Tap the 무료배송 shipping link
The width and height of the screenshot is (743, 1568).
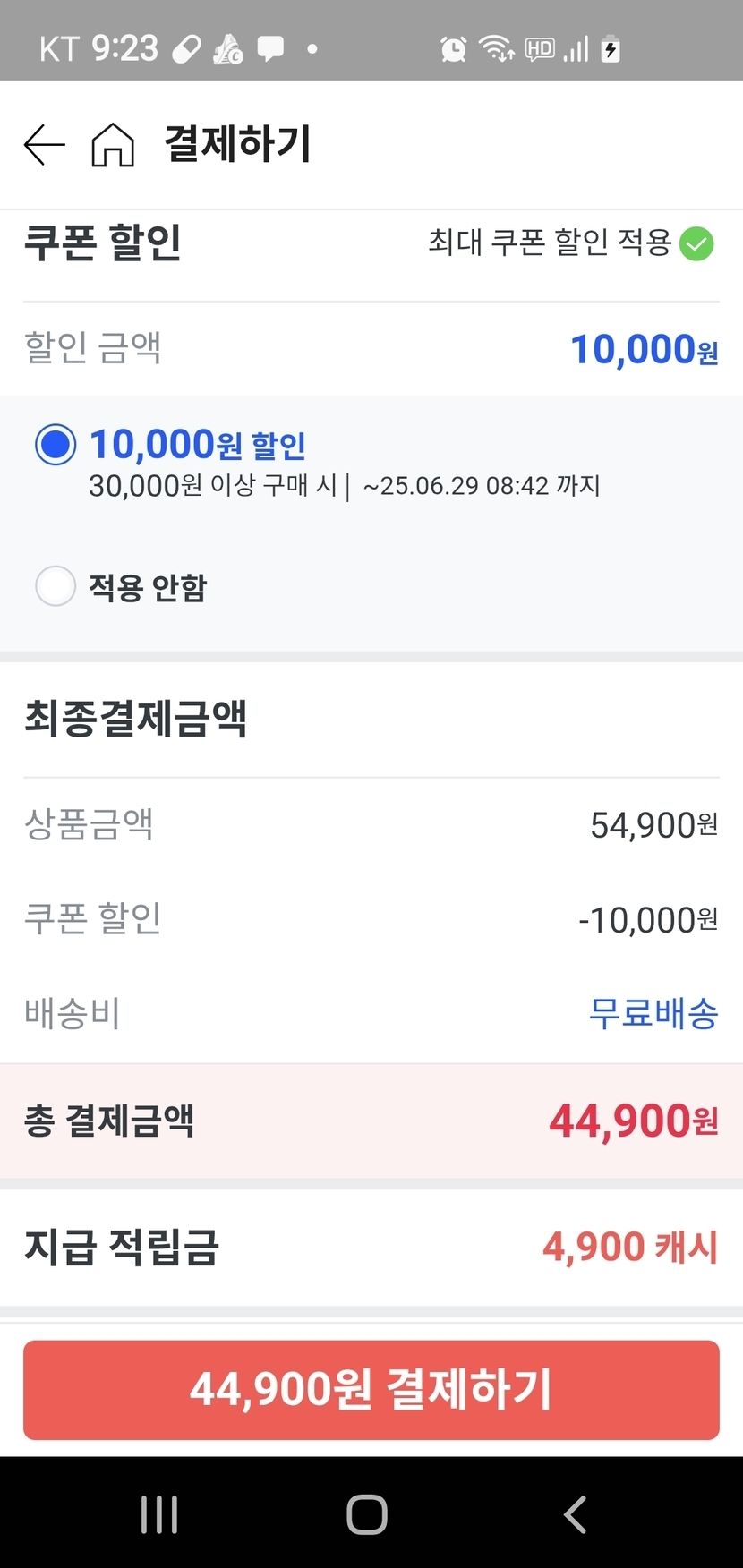click(x=653, y=1014)
